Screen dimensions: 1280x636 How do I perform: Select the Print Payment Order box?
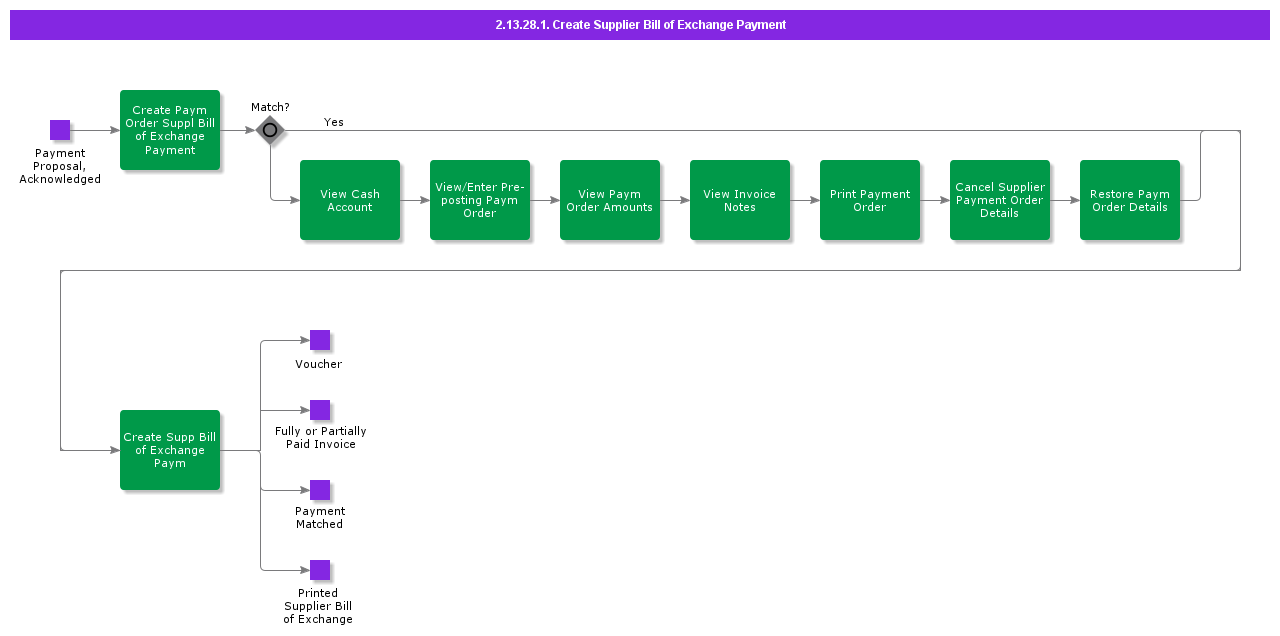(x=870, y=200)
